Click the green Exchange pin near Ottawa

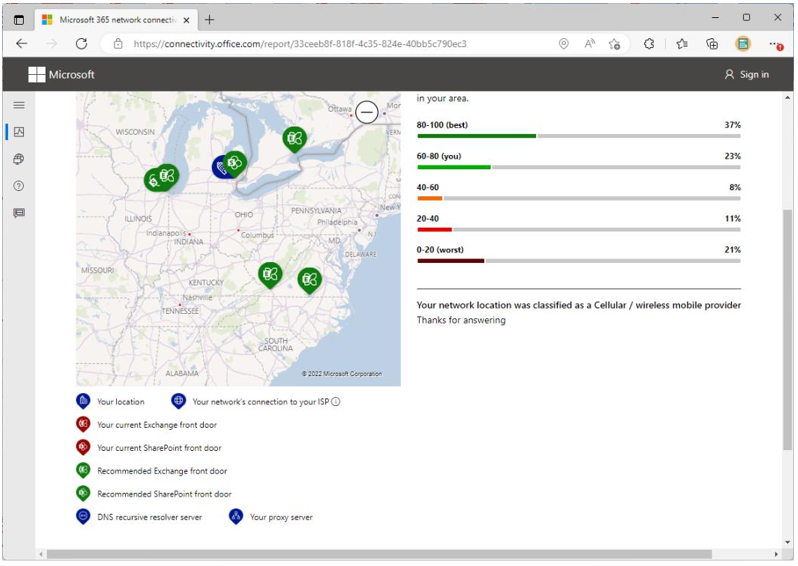295,138
